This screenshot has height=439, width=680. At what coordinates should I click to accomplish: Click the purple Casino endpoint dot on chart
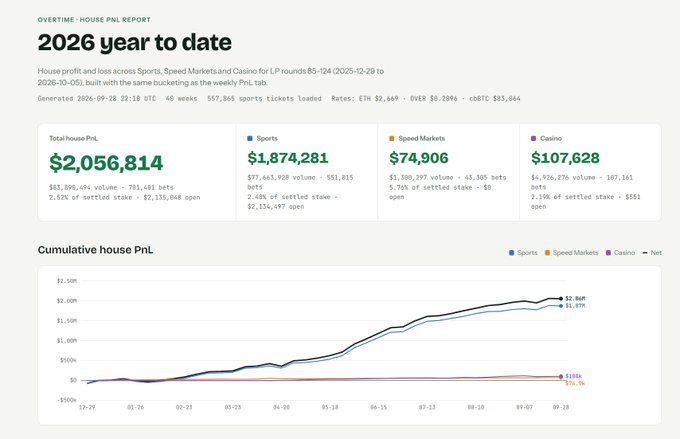(561, 377)
